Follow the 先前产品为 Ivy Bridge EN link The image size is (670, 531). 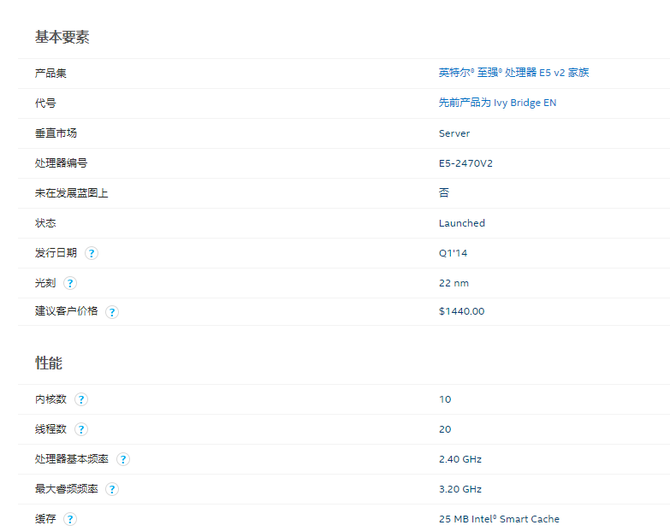tap(497, 103)
